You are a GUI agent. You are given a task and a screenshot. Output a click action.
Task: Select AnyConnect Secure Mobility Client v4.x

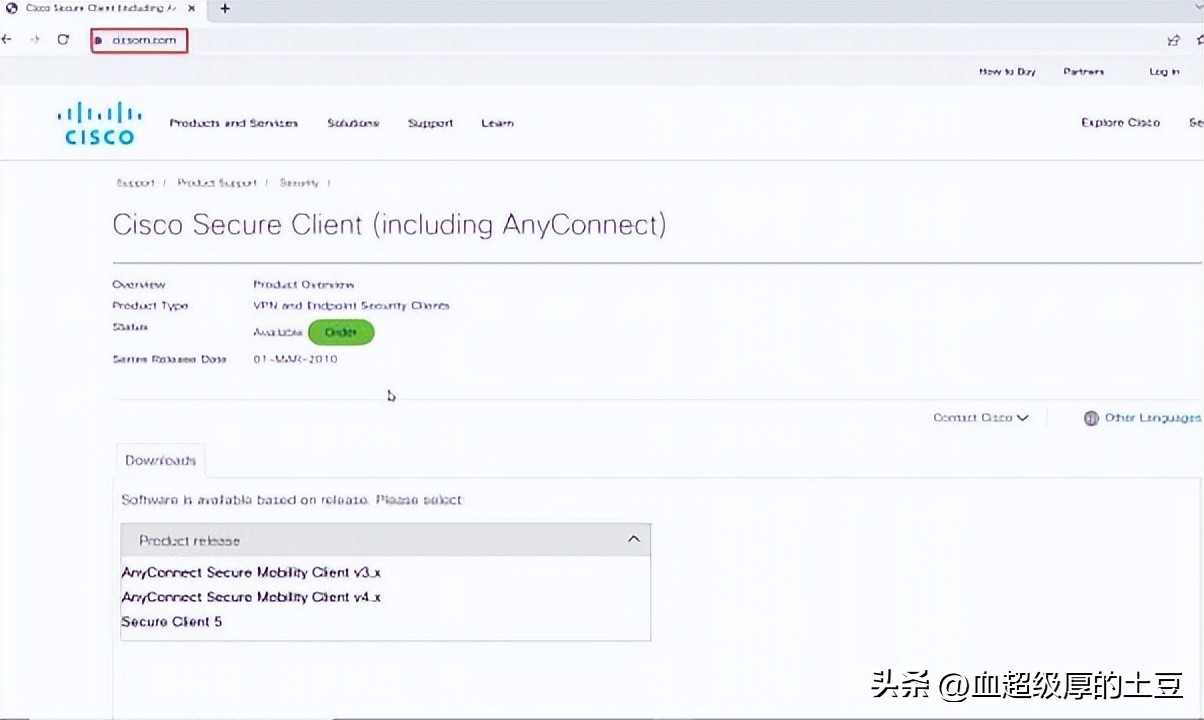[x=251, y=597]
